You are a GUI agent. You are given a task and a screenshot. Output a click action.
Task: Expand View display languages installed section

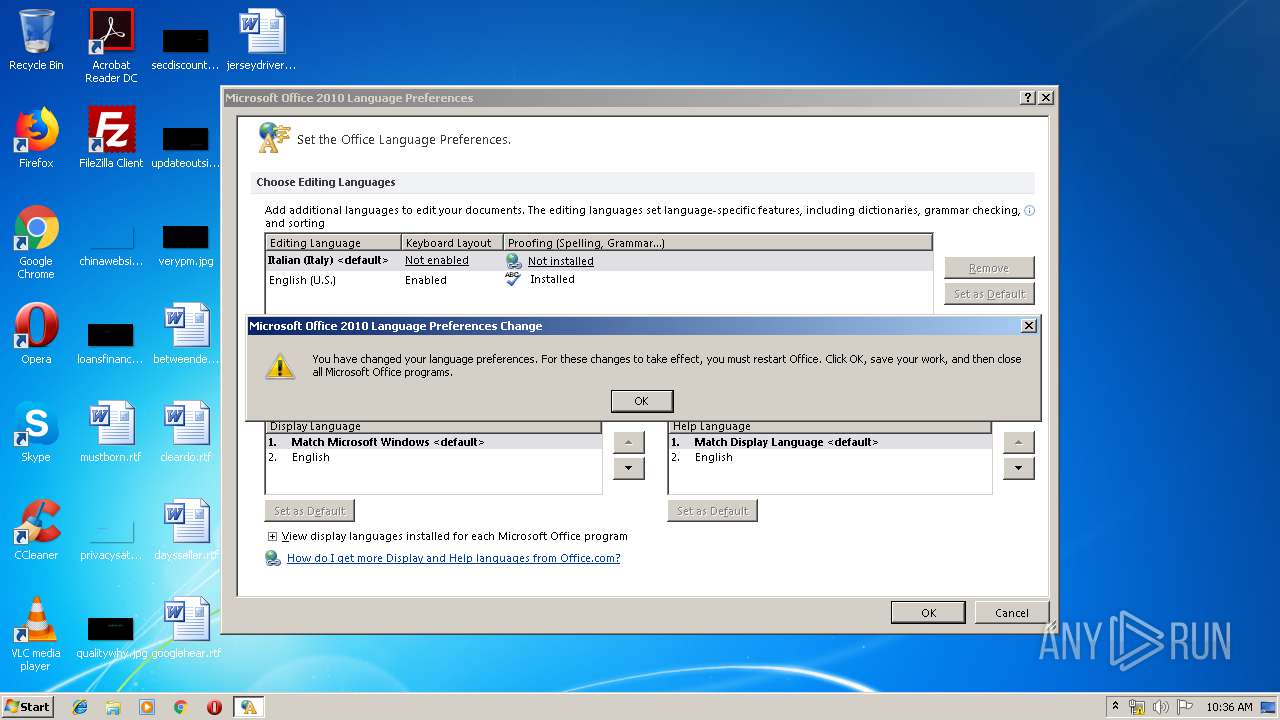point(272,536)
